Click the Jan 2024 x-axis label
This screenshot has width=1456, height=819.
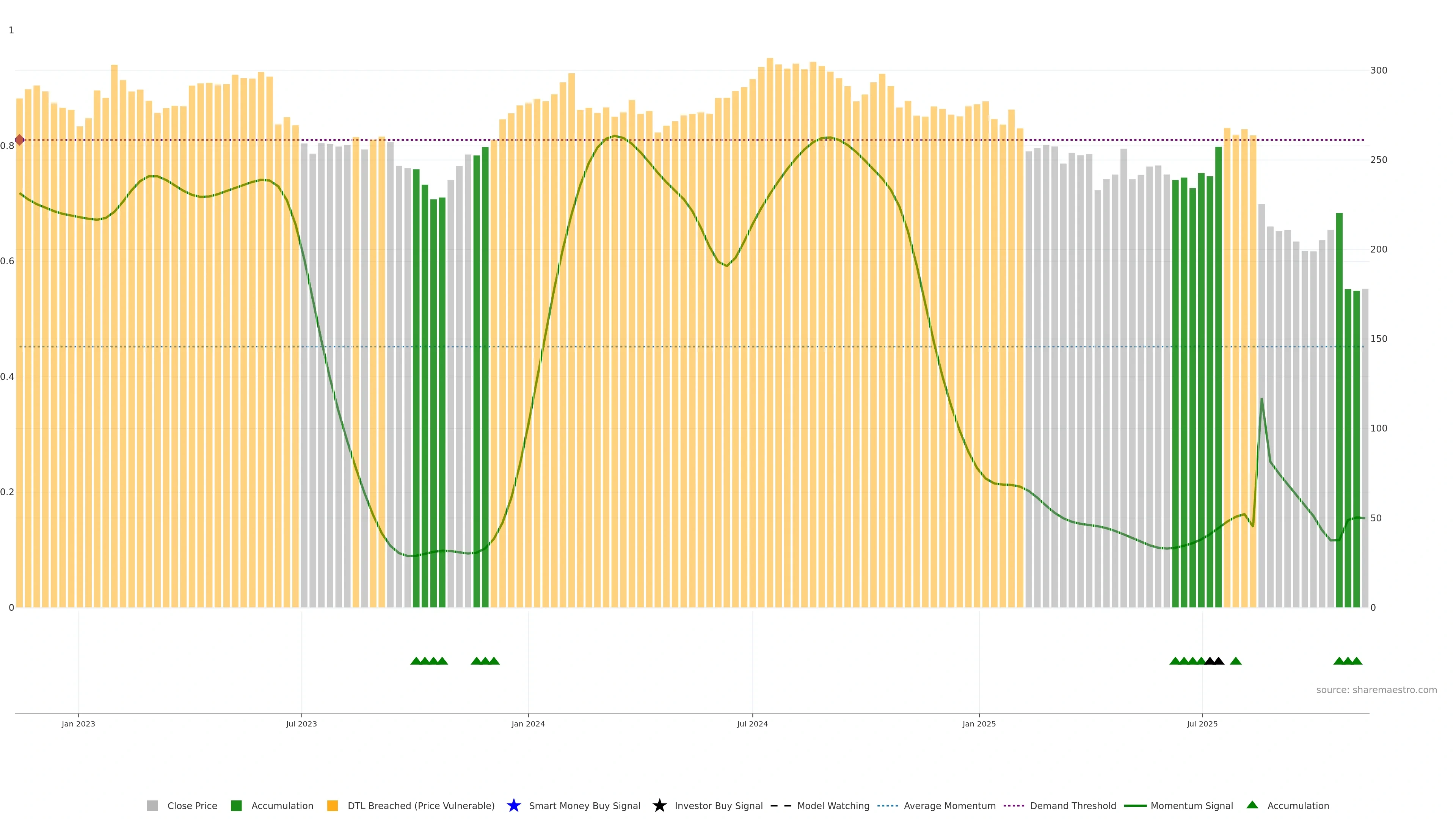528,723
